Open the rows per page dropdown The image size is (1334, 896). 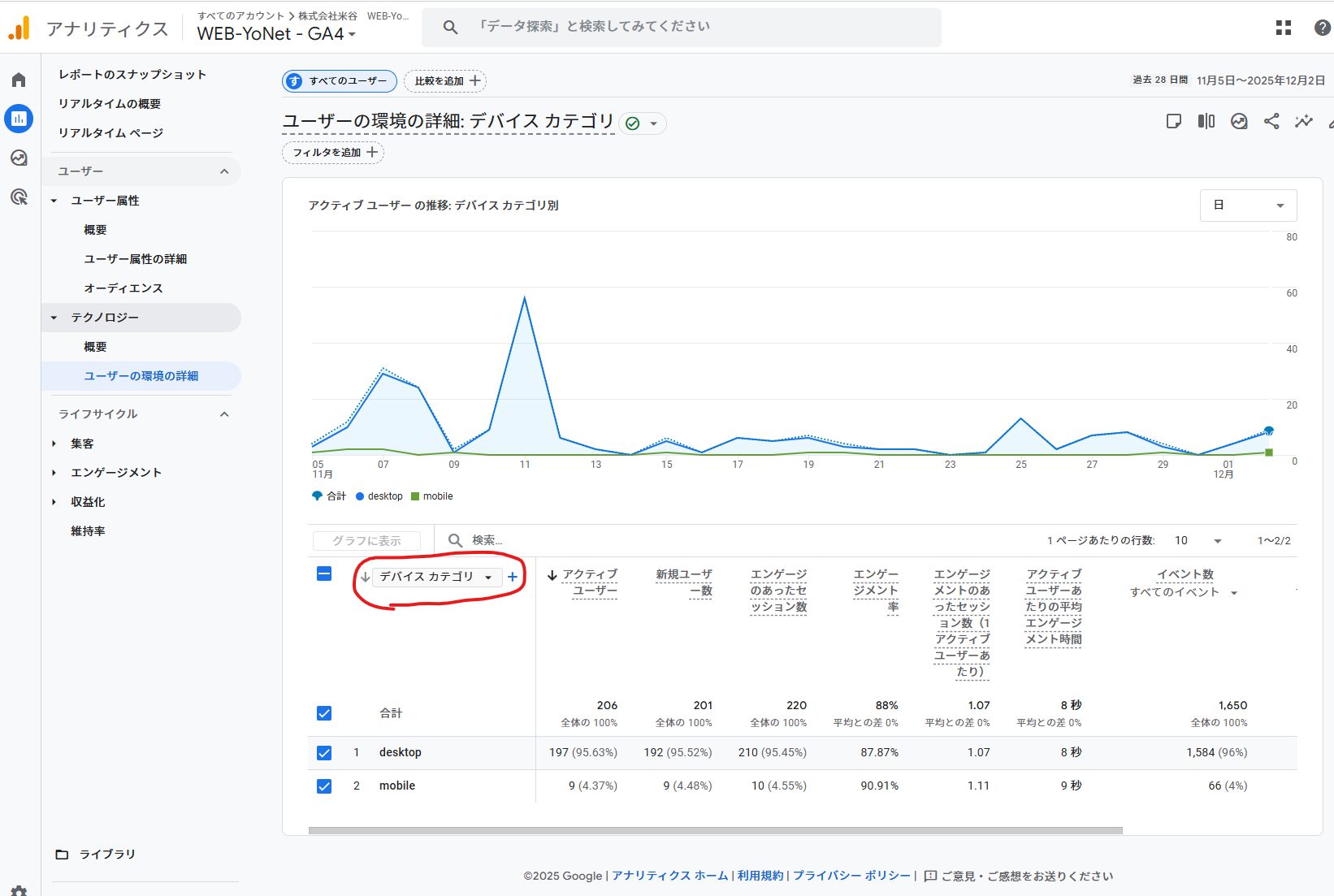(1199, 540)
